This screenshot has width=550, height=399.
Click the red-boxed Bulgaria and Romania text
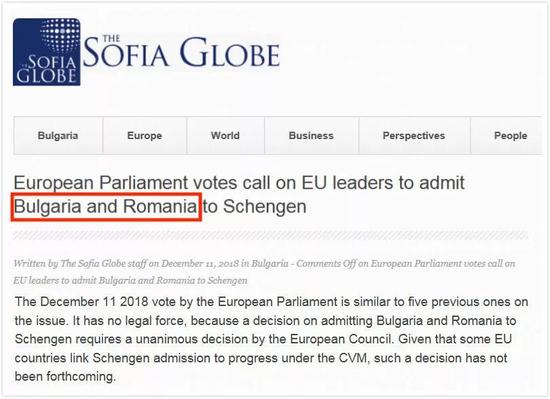click(106, 207)
